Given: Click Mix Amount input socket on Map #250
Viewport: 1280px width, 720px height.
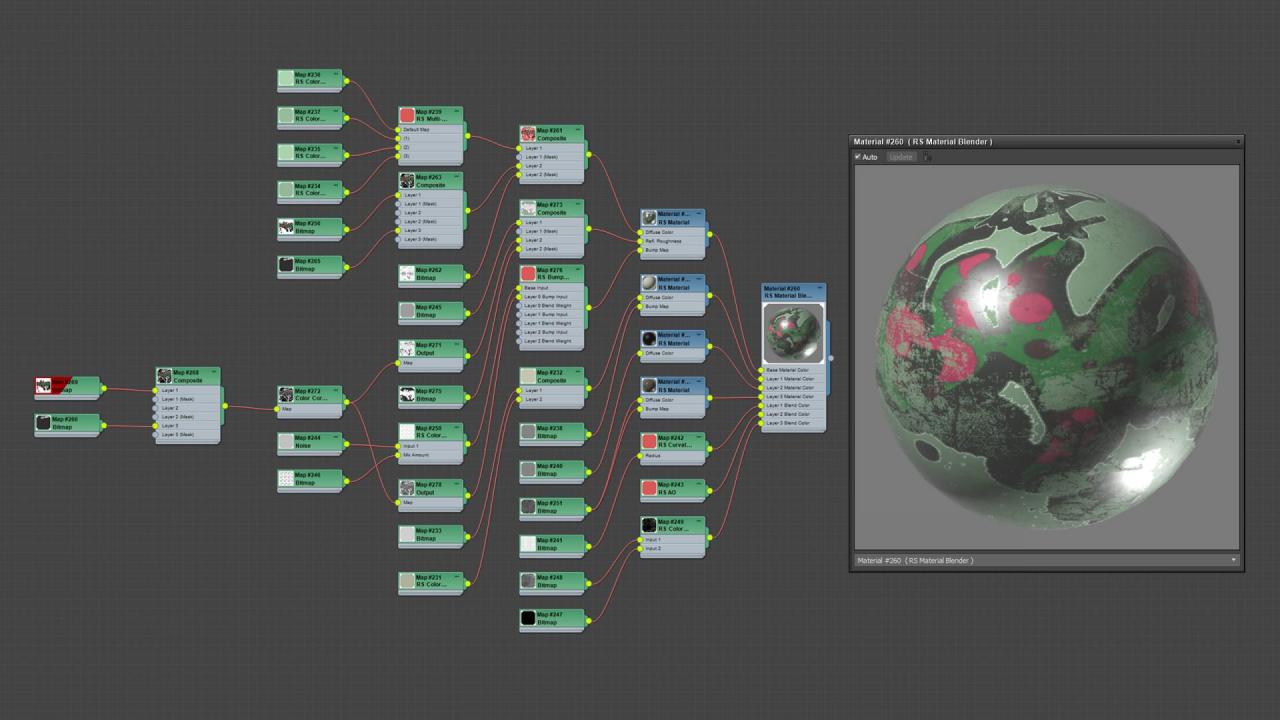Looking at the screenshot, I should (399, 455).
